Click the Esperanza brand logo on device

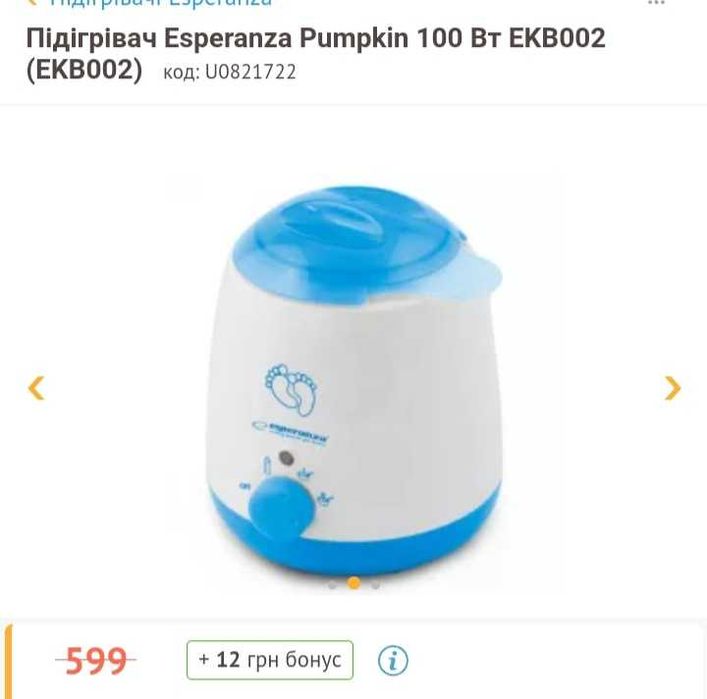290,433
